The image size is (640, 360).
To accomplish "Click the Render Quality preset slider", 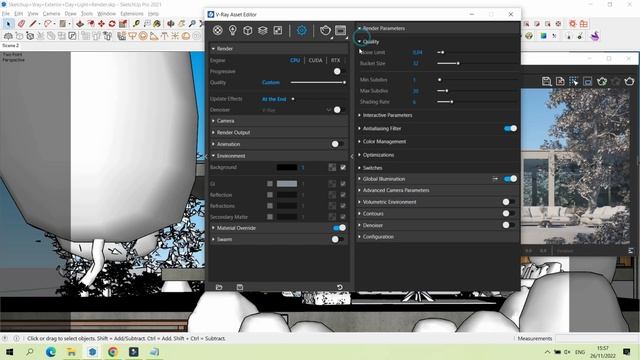I will [318, 82].
